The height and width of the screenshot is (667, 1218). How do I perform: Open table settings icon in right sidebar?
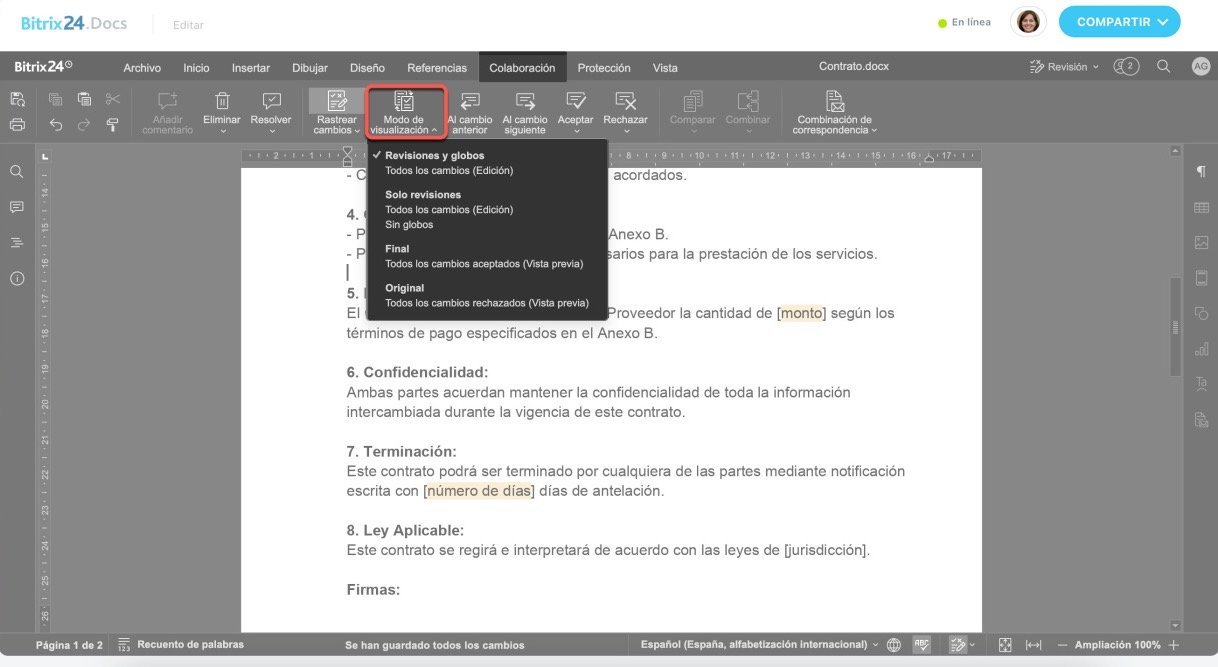pyautogui.click(x=1201, y=207)
